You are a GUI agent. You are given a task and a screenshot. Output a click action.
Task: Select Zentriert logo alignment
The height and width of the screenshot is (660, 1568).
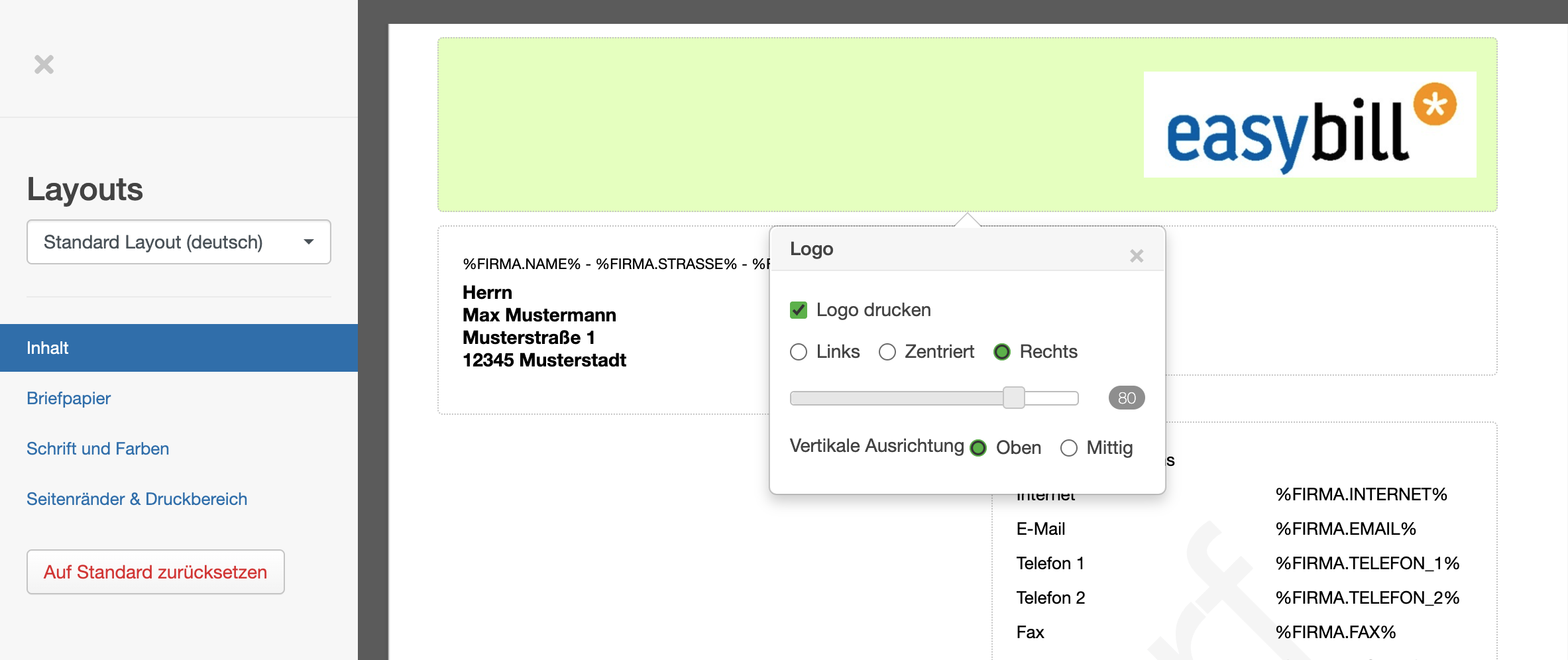coord(887,352)
